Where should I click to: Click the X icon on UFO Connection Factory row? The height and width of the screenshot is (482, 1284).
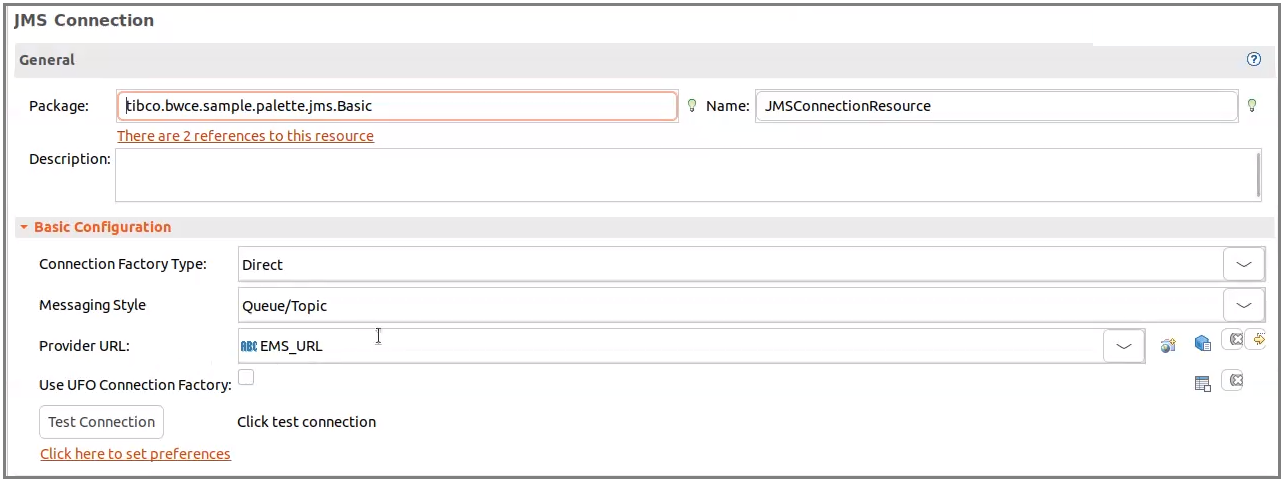tap(1236, 380)
